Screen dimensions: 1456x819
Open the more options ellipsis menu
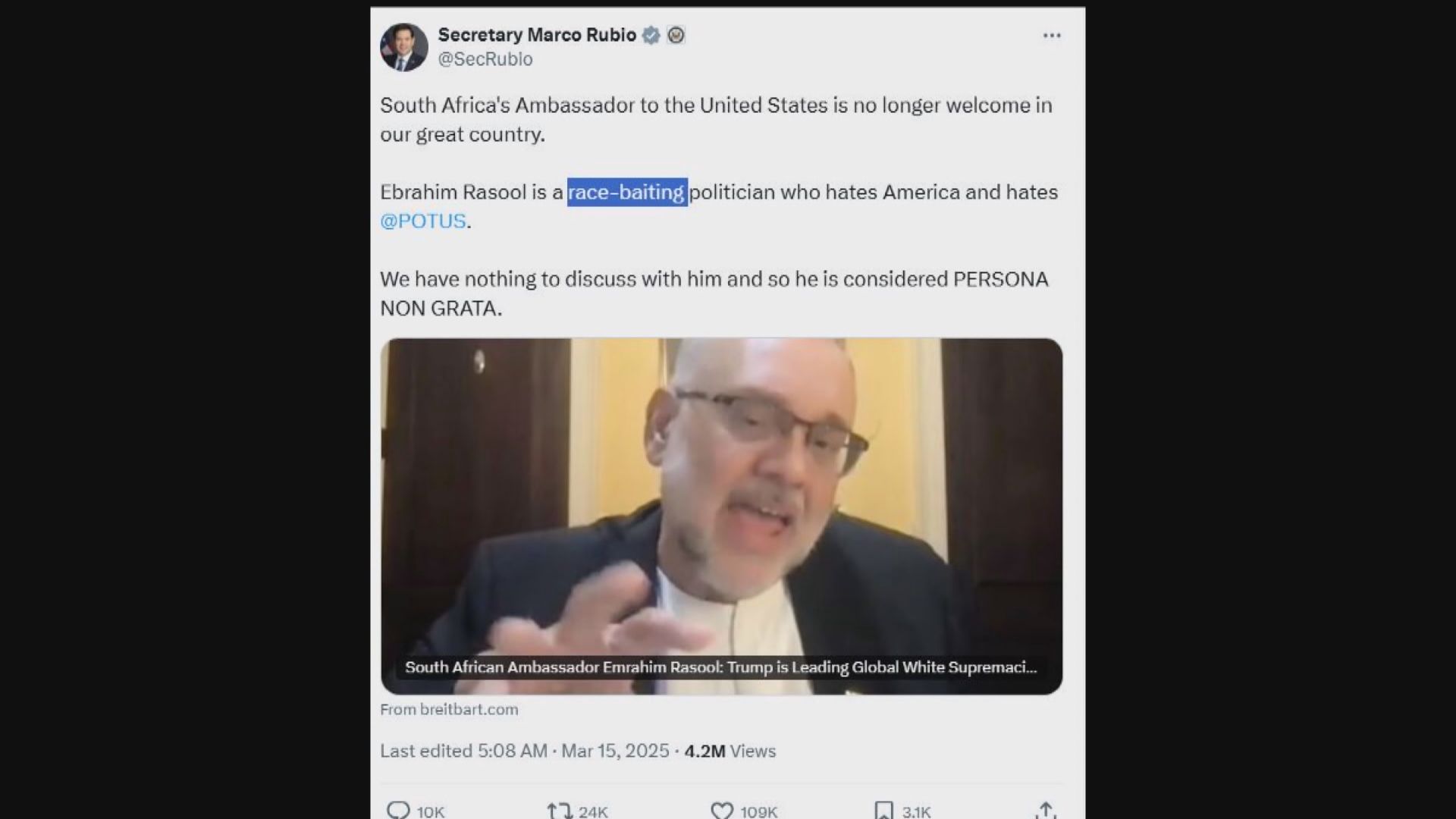(1051, 36)
